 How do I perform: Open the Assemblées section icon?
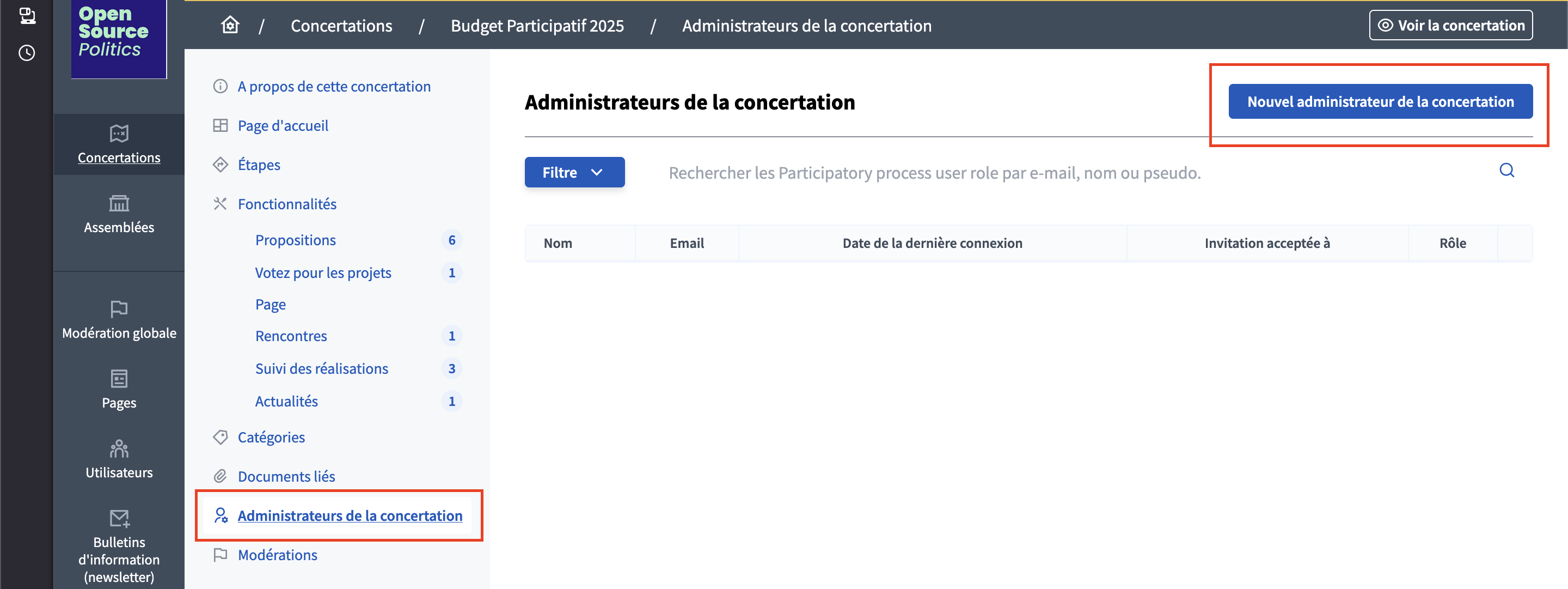click(x=119, y=203)
